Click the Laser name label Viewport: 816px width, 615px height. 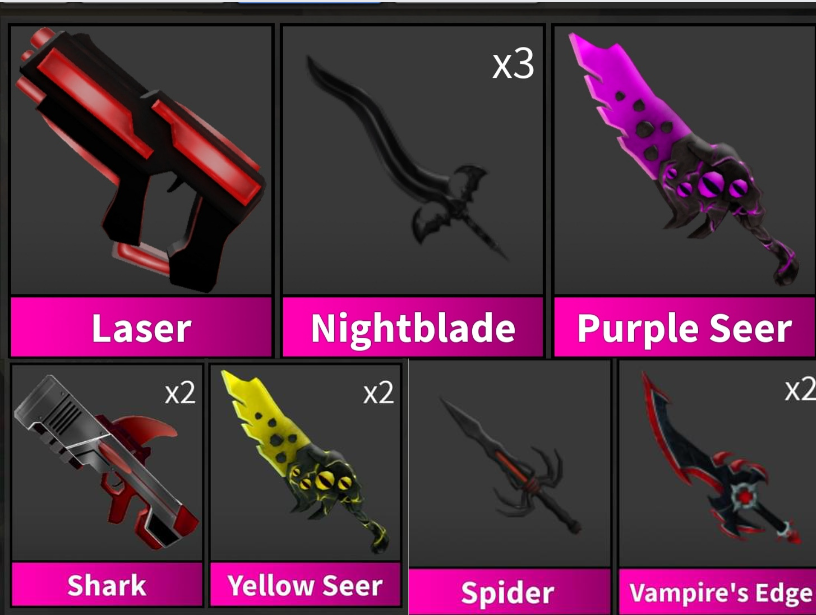pos(142,328)
